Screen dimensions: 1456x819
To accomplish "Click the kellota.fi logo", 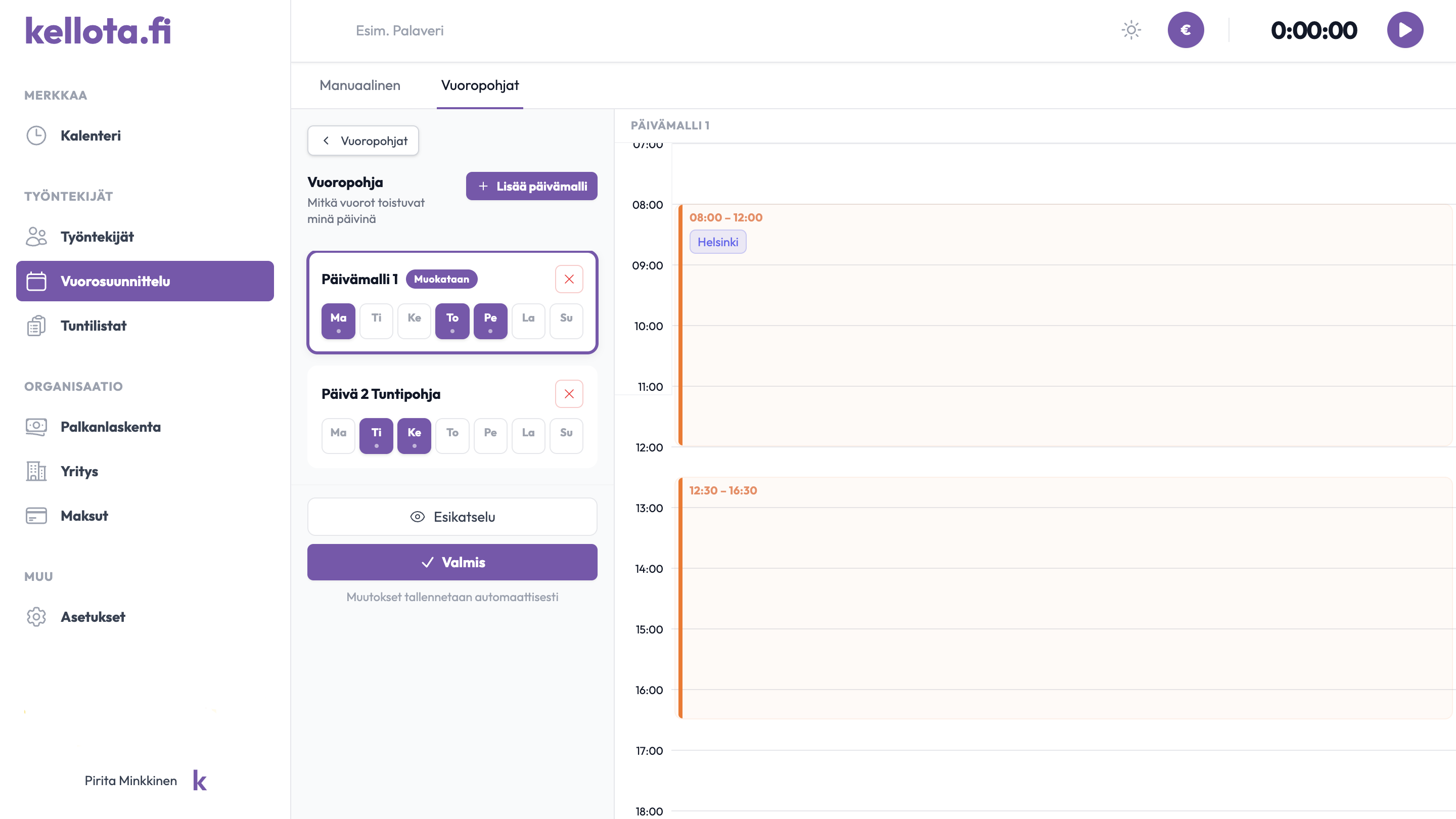I will point(98,30).
